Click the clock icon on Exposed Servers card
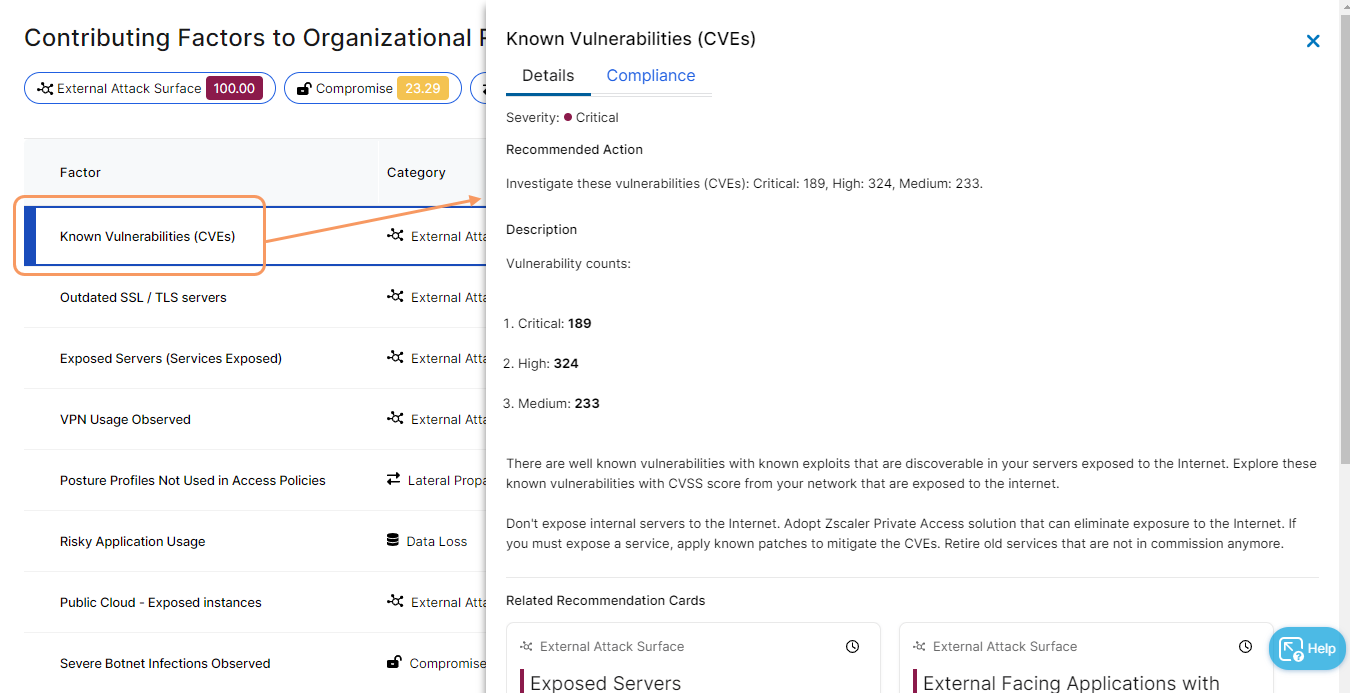Viewport: 1350px width, 693px height. pos(852,647)
